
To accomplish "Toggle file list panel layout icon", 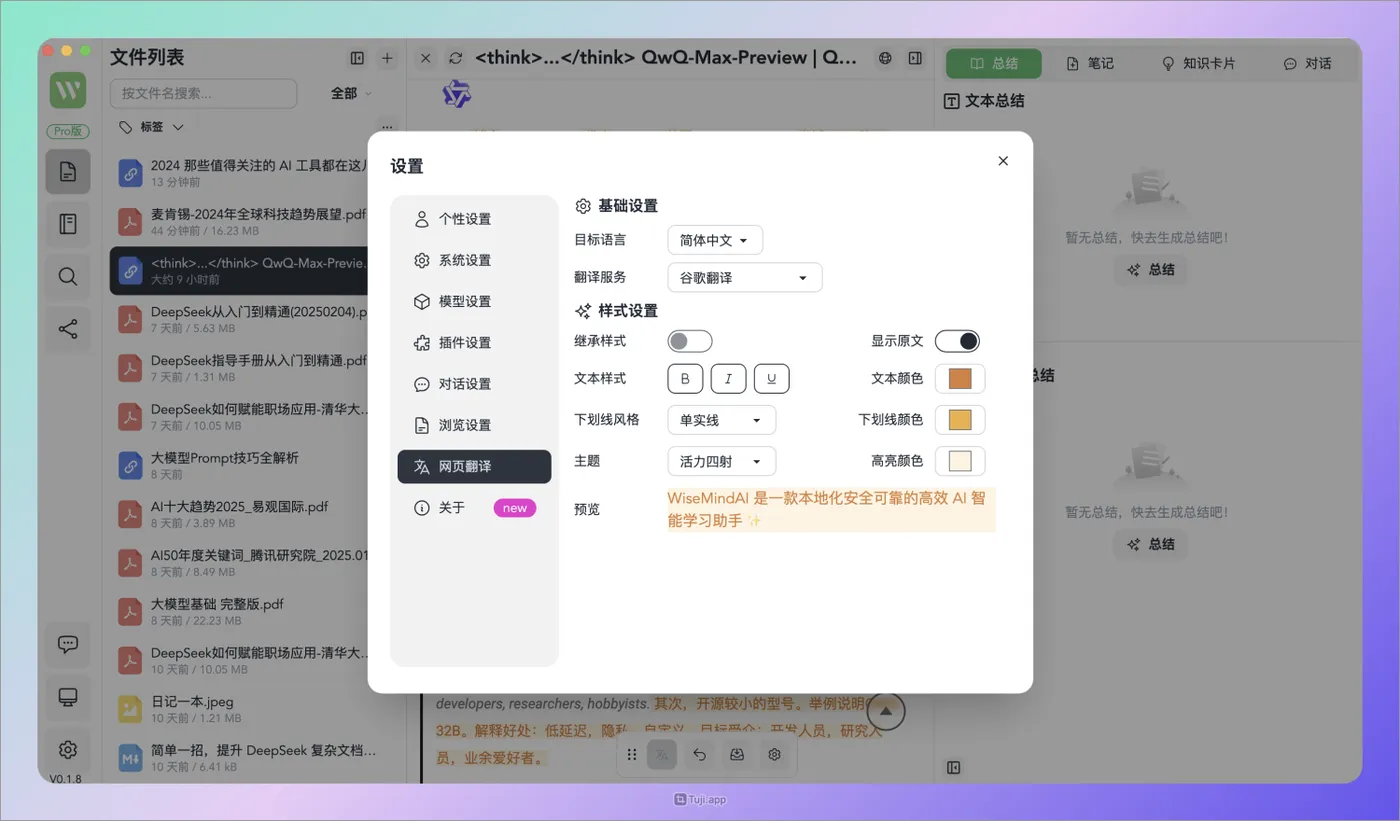I will 357,58.
